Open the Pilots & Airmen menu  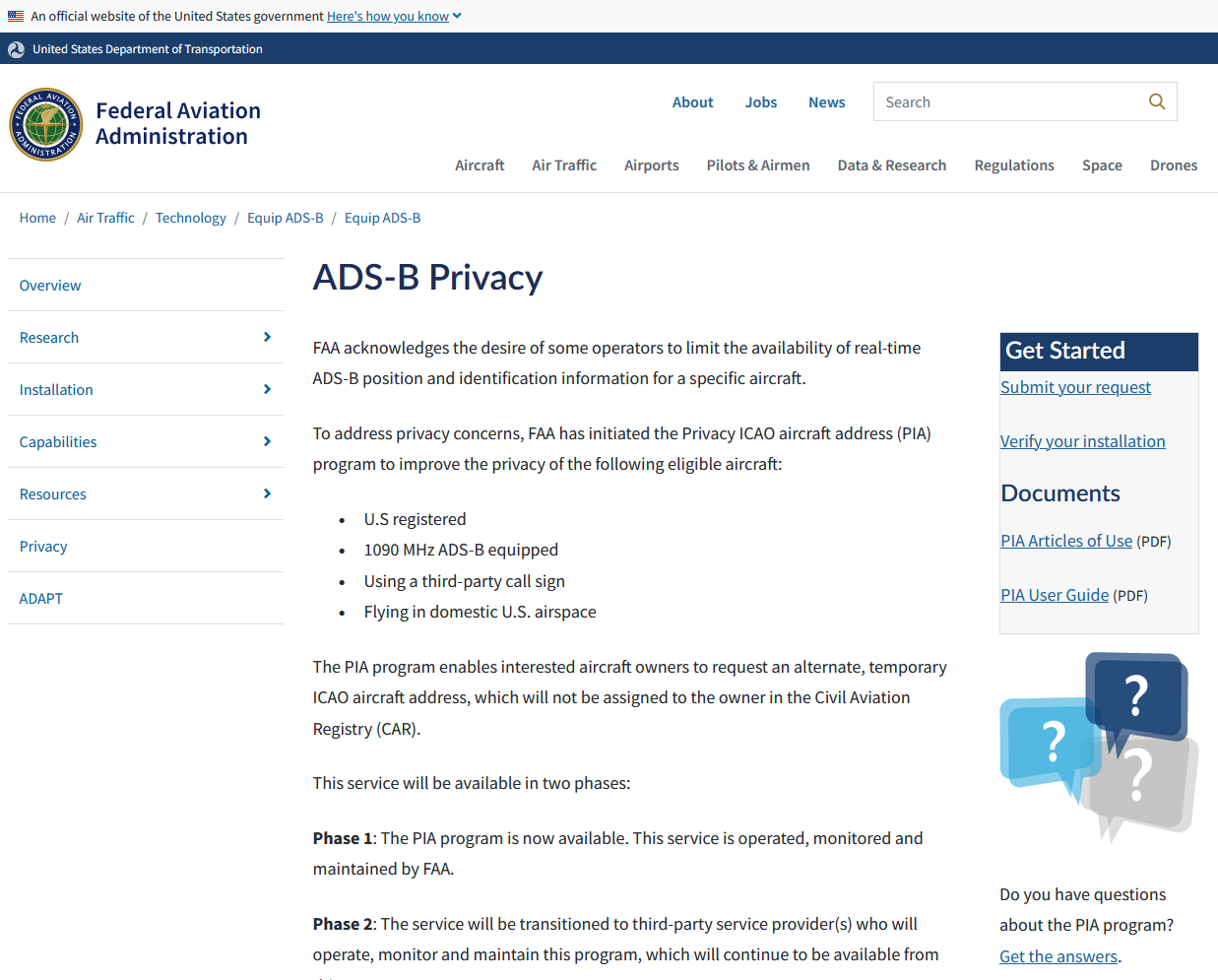pos(758,165)
